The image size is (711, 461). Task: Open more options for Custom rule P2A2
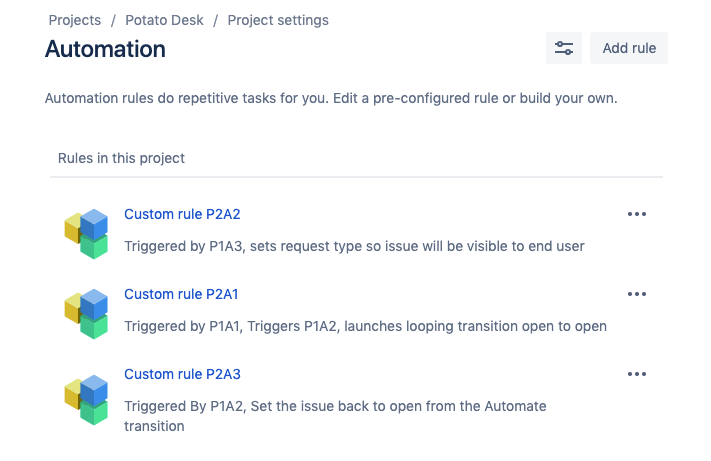click(x=637, y=214)
